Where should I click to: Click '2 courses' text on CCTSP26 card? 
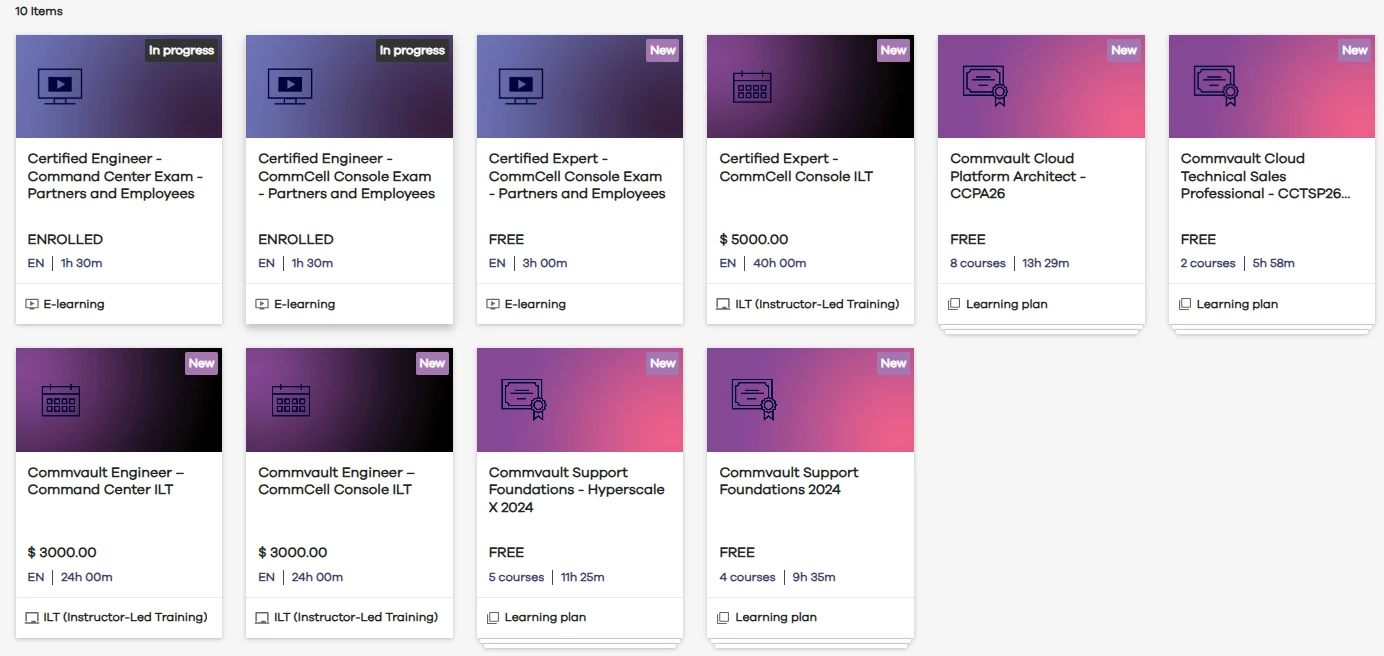1208,264
